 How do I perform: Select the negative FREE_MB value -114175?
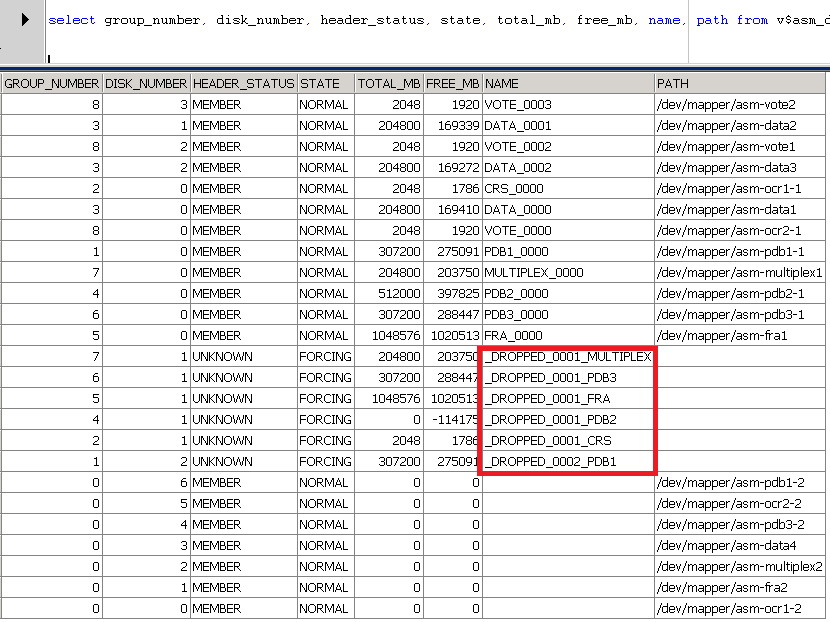pos(455,419)
